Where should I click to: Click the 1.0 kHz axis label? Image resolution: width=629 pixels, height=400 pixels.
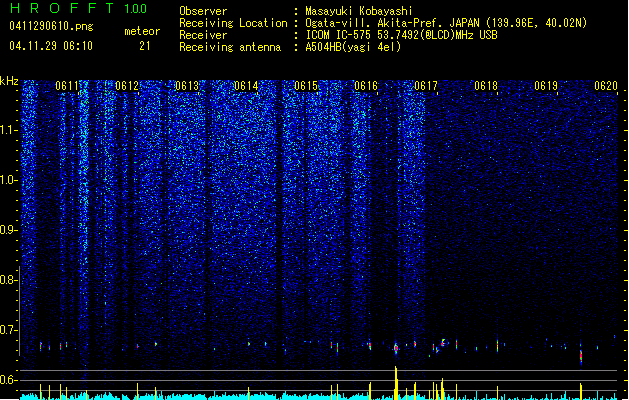[x=9, y=180]
